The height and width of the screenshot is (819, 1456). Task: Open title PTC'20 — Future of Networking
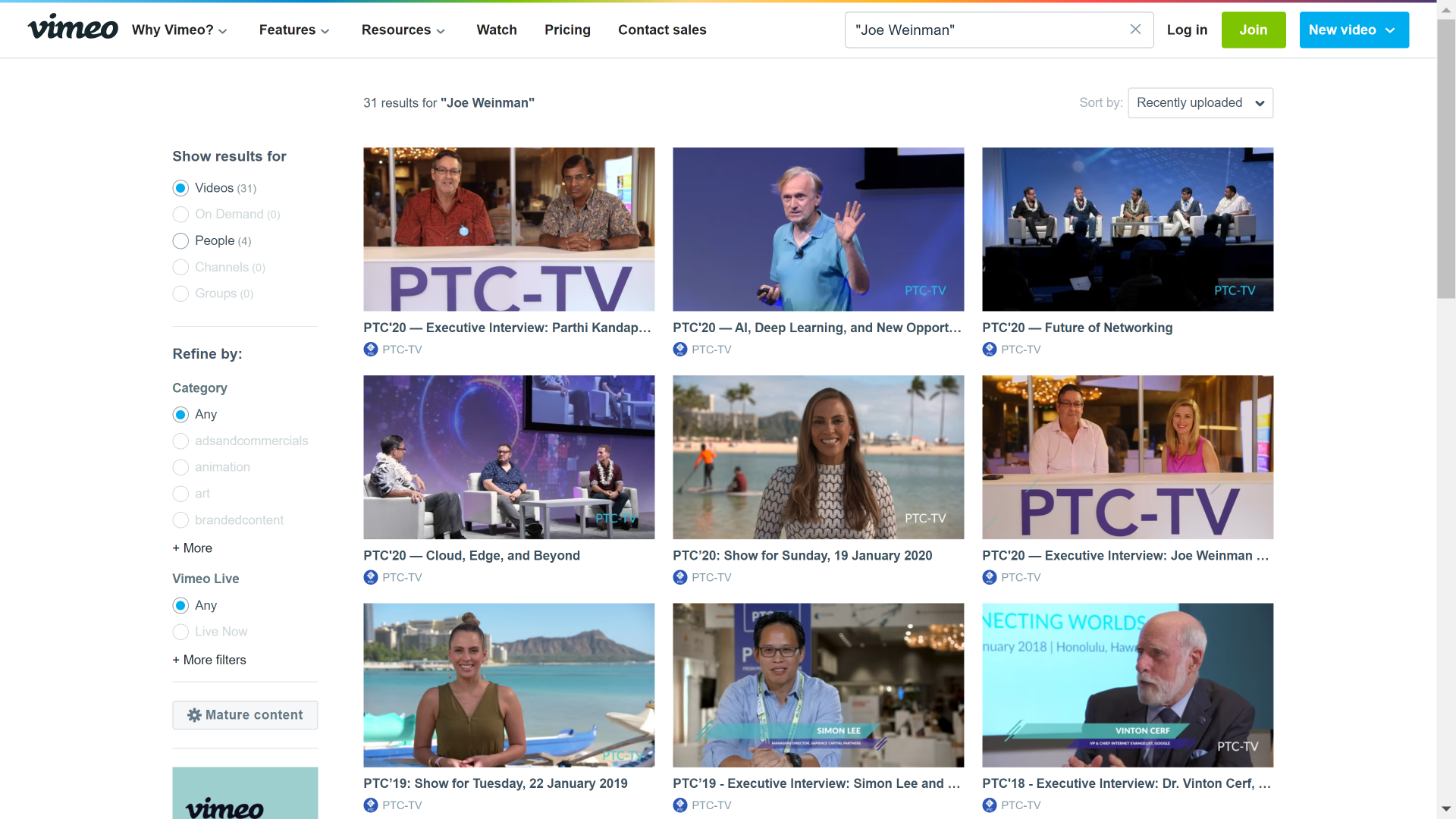point(1077,328)
